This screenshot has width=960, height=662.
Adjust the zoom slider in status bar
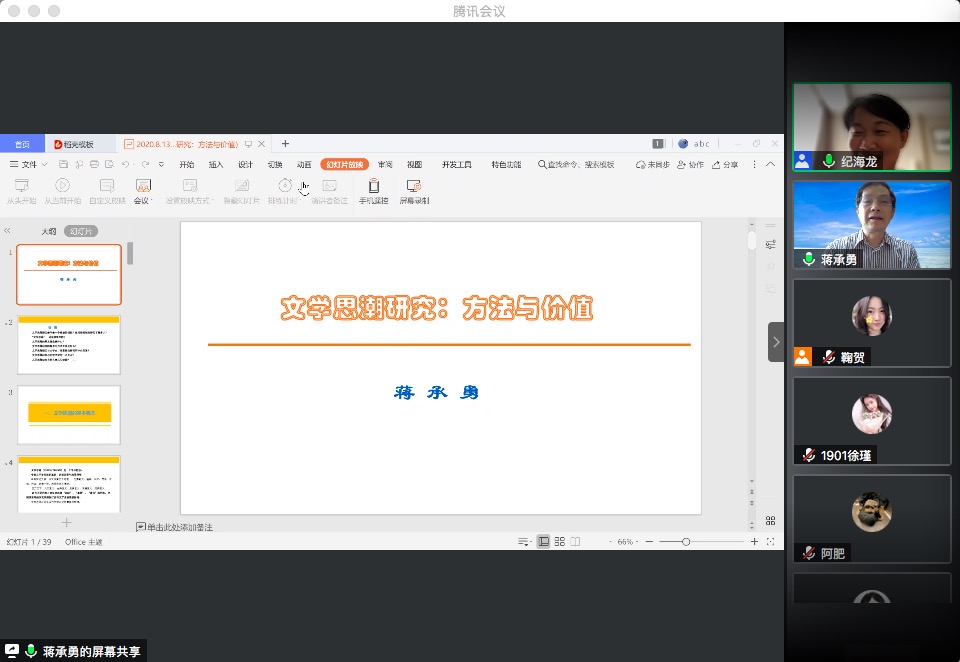tap(686, 541)
